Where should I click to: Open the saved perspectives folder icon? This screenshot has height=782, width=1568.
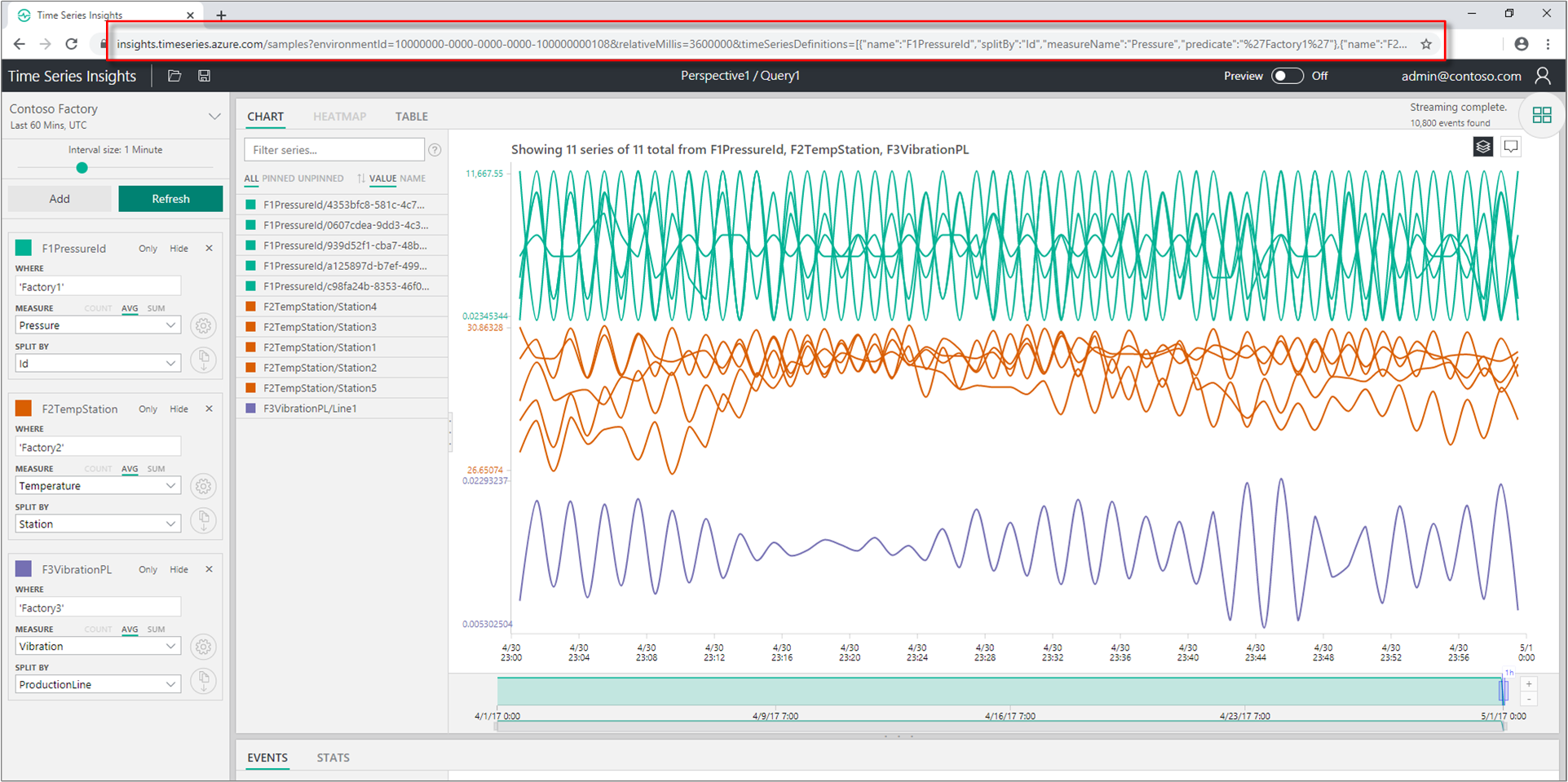(x=174, y=75)
